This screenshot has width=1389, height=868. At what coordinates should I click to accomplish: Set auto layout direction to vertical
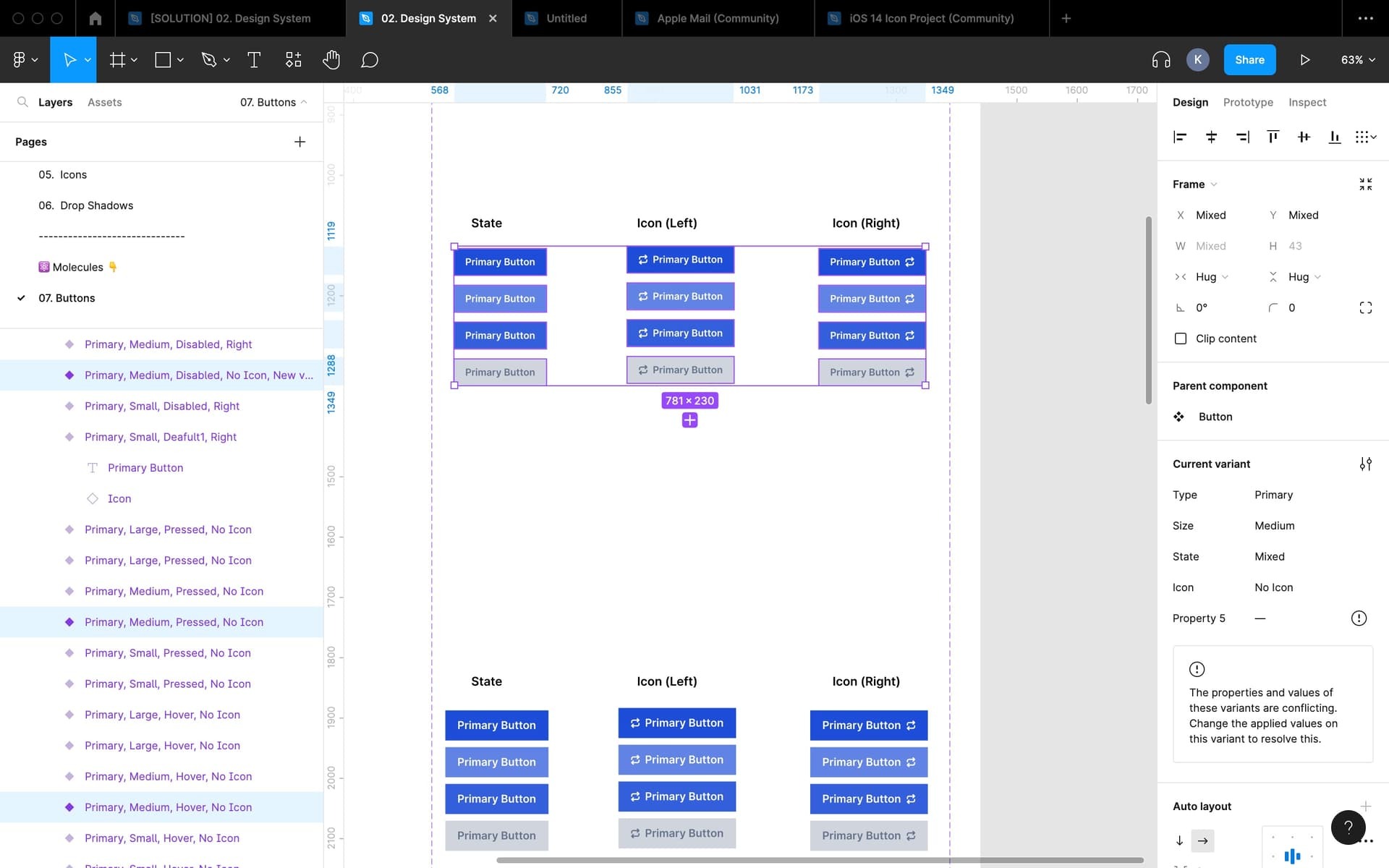1179,841
